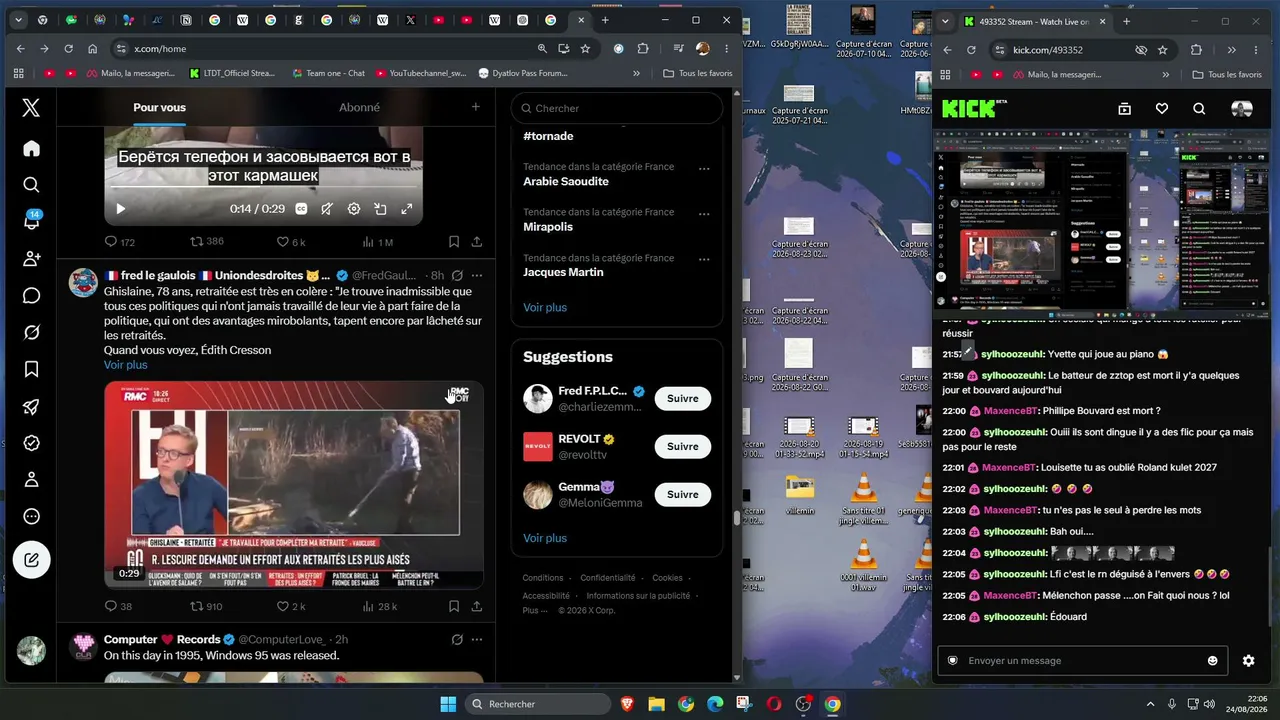Open more options on Computer Love Records post
Screen dimensions: 1280x720
[x=477, y=639]
